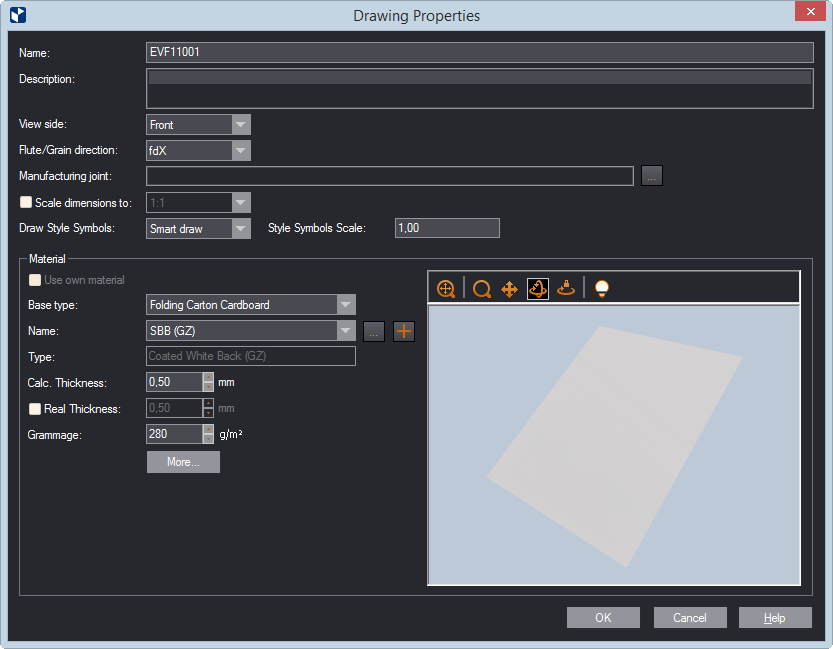Viewport: 833px width, 649px height.
Task: Click the Style Symbols Scale field
Action: click(447, 228)
